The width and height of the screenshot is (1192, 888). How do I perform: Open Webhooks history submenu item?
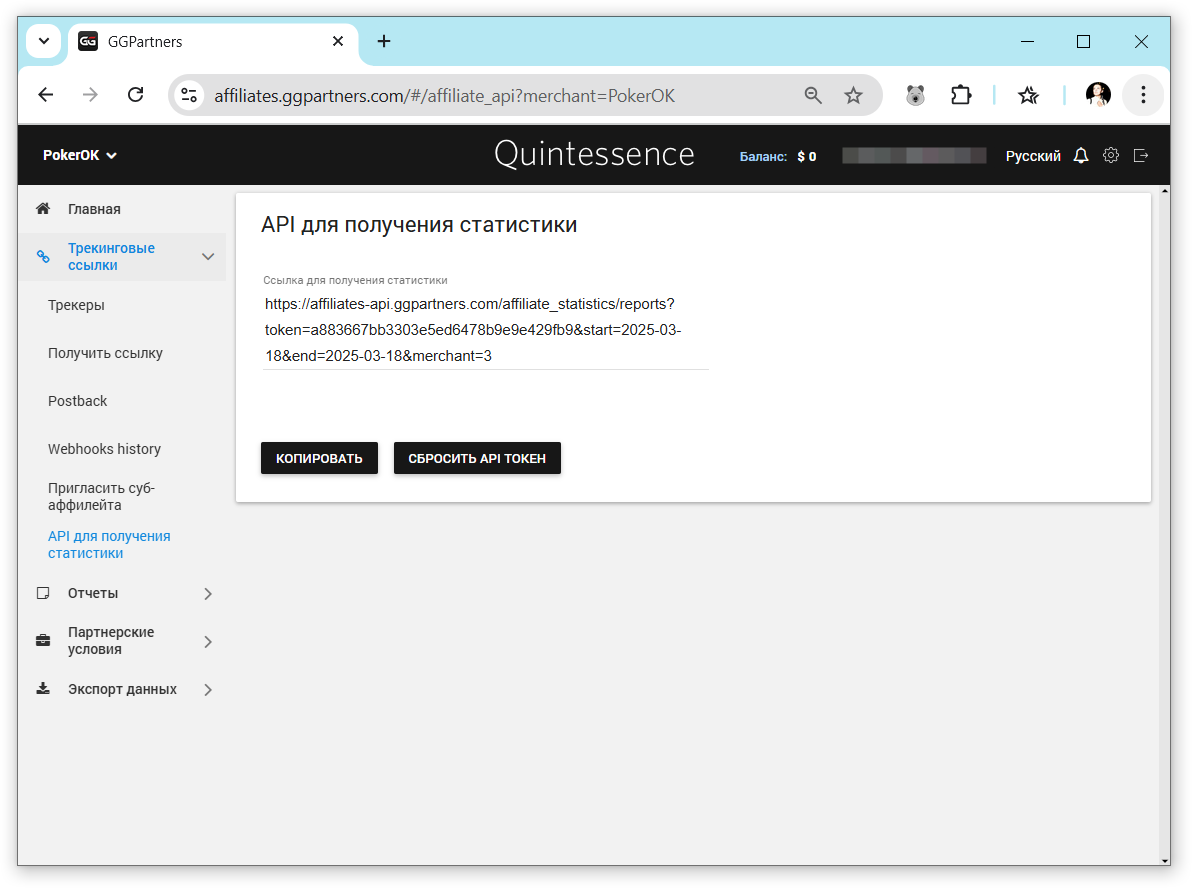[x=104, y=449]
